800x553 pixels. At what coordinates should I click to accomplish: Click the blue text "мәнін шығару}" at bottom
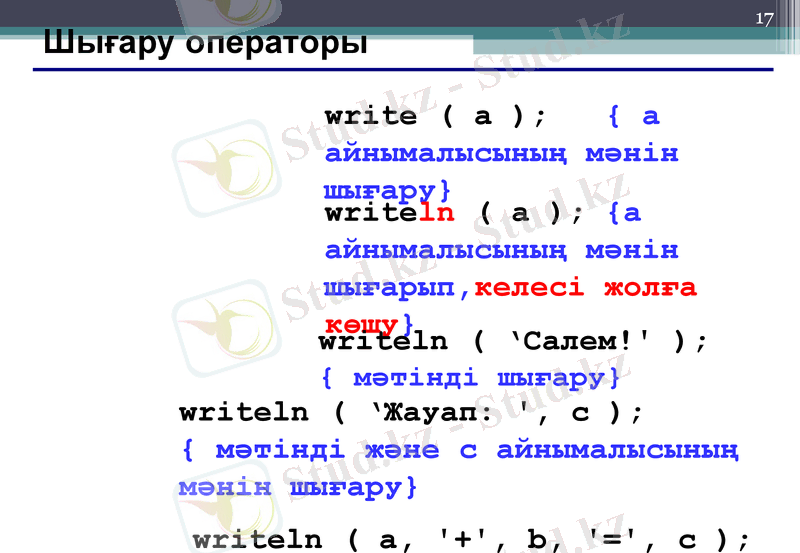297,488
